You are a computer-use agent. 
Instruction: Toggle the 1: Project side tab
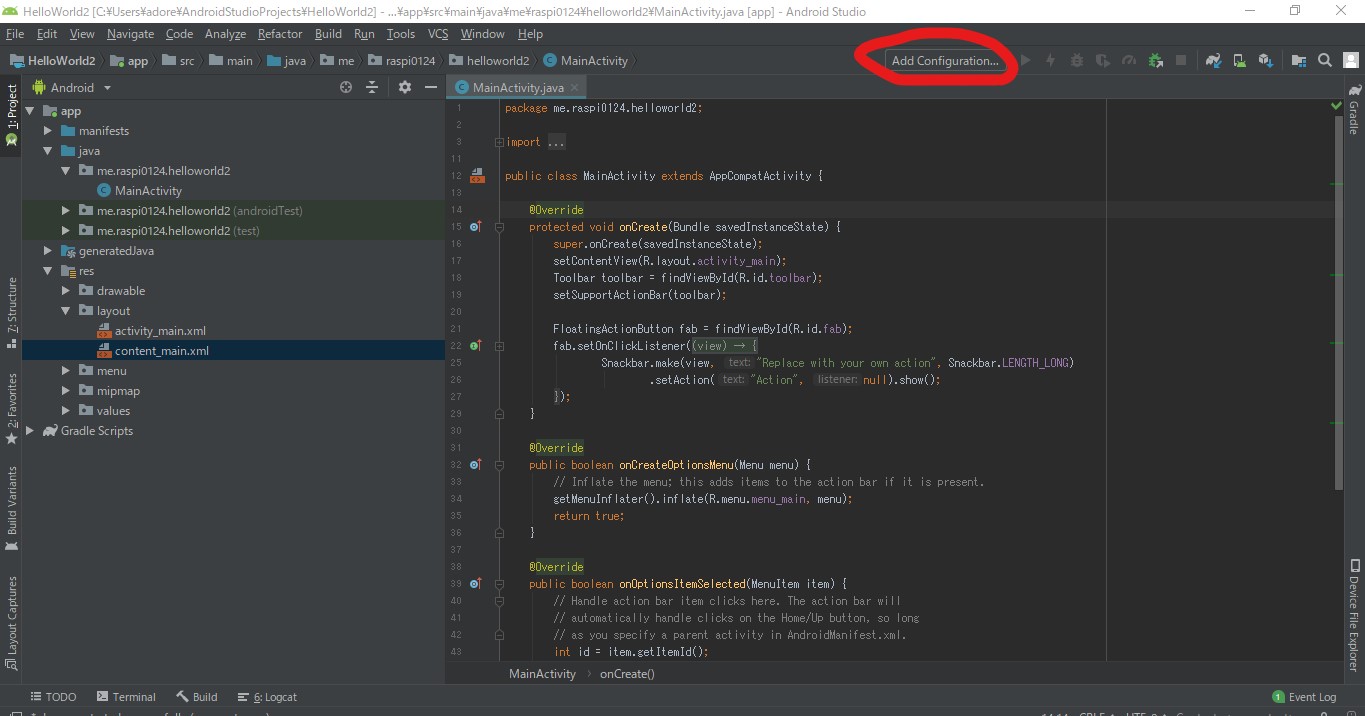pyautogui.click(x=11, y=115)
